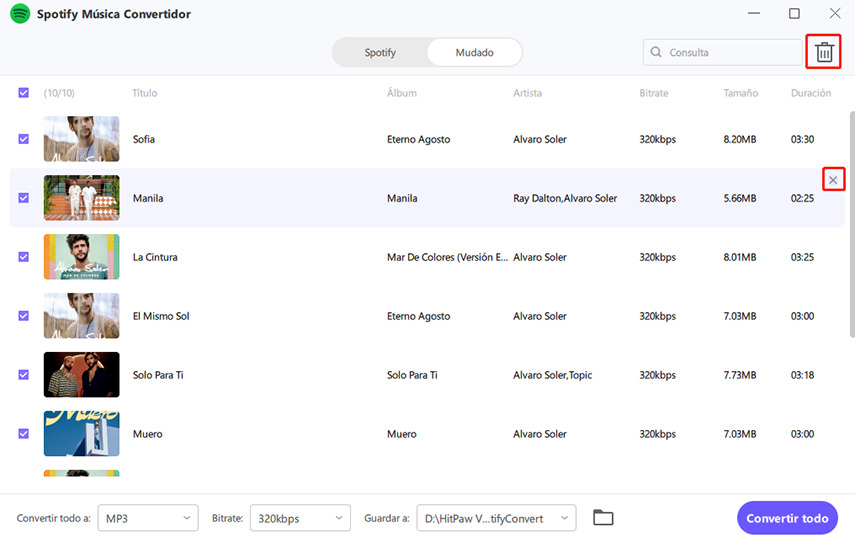
Task: Uncheck the Solo Para Ti checkbox
Action: [x=23, y=374]
